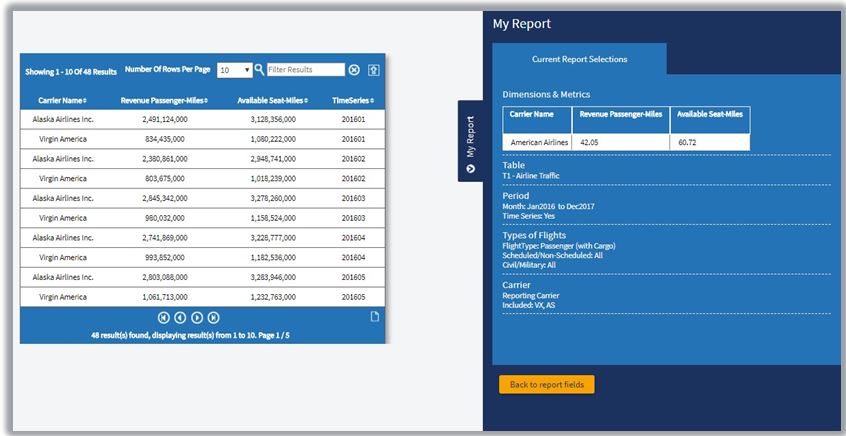The height and width of the screenshot is (436, 846).
Task: Click the American Airlines cell in preview table
Action: pyautogui.click(x=538, y=142)
